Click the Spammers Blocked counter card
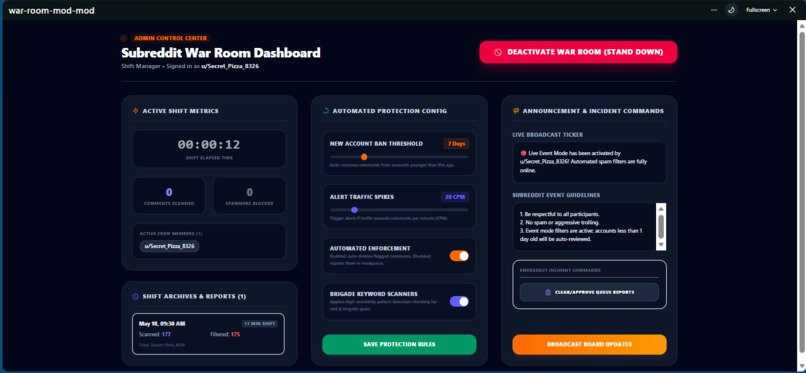The width and height of the screenshot is (806, 373). click(x=249, y=196)
